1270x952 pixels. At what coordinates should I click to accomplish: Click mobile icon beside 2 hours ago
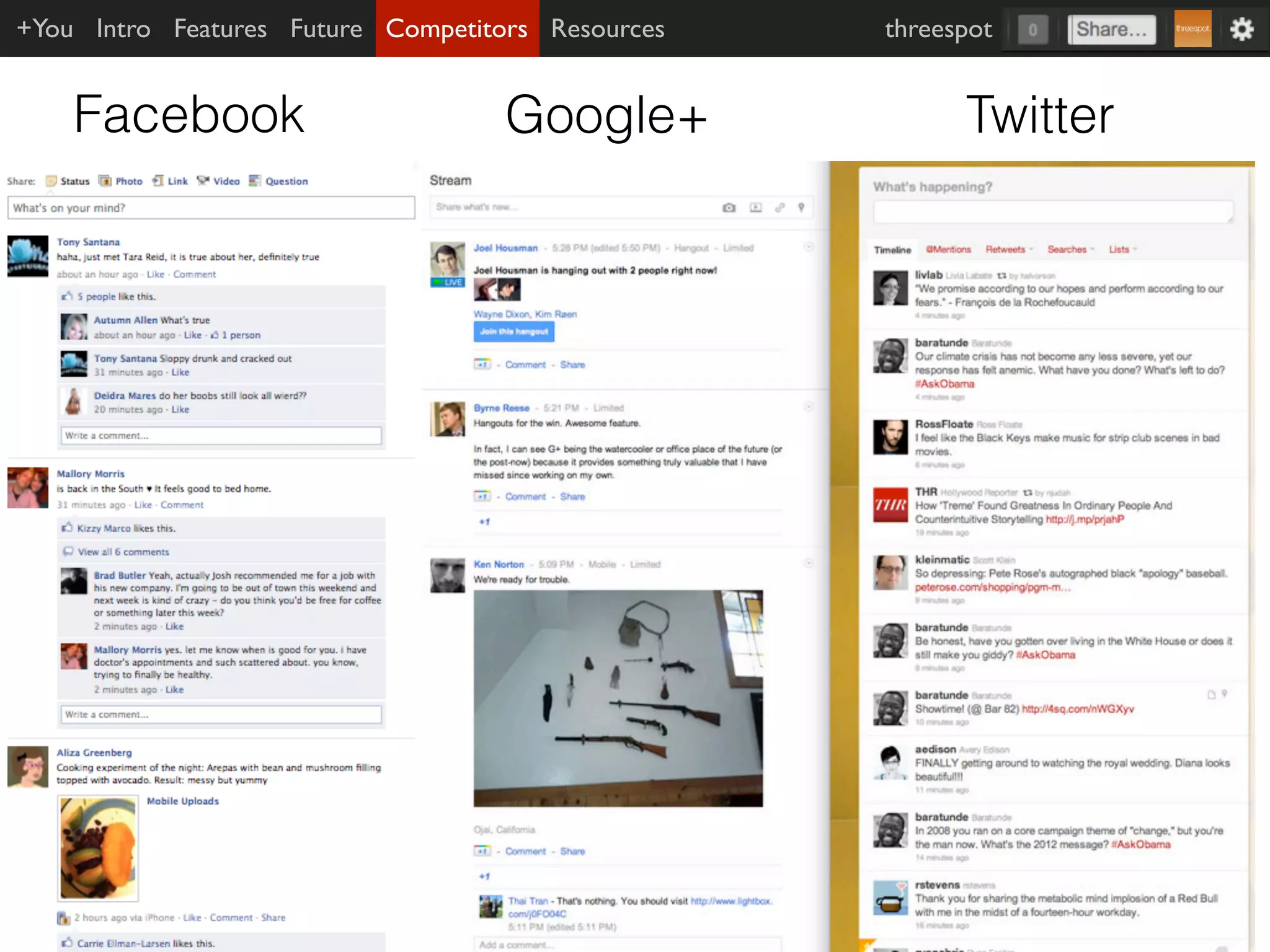(63, 917)
